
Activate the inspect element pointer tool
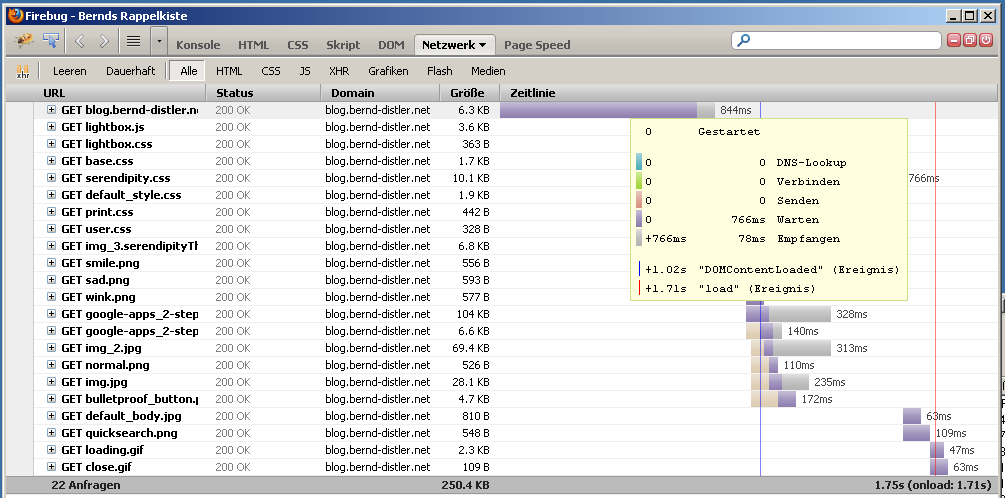[50, 41]
